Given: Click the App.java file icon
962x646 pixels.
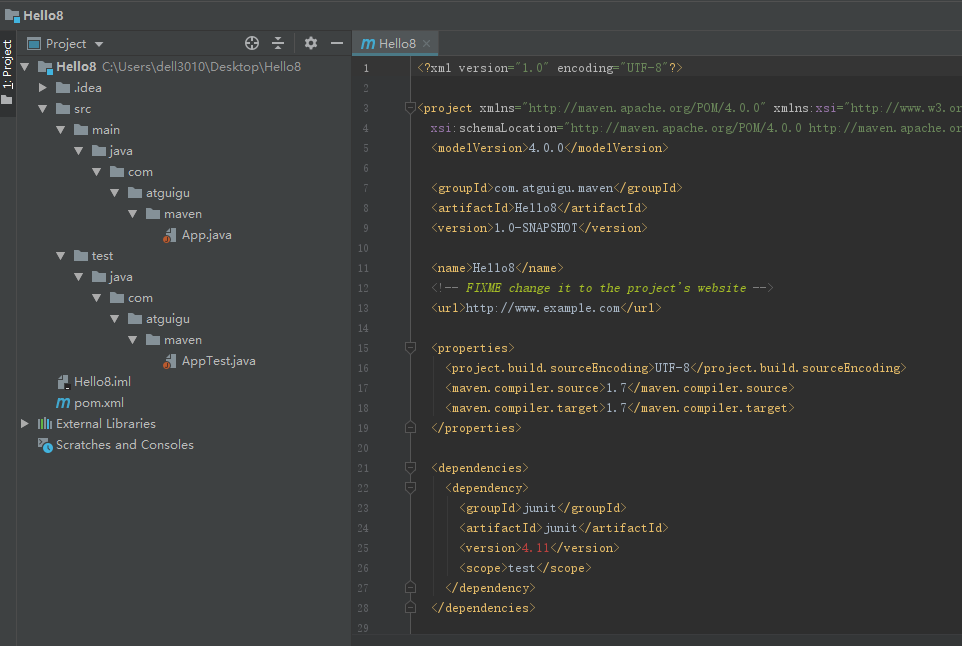Looking at the screenshot, I should (170, 235).
